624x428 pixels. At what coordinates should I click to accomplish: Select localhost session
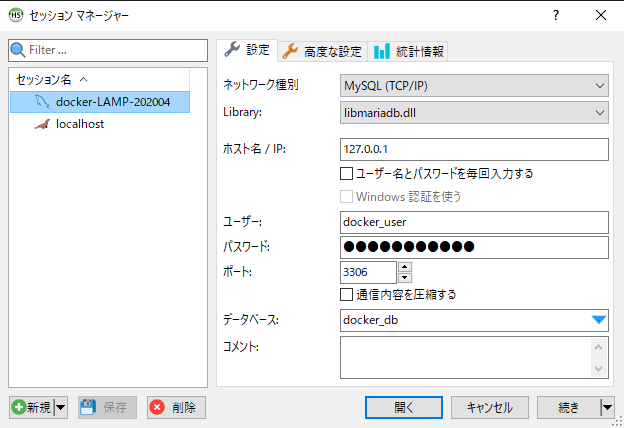click(x=100, y=124)
